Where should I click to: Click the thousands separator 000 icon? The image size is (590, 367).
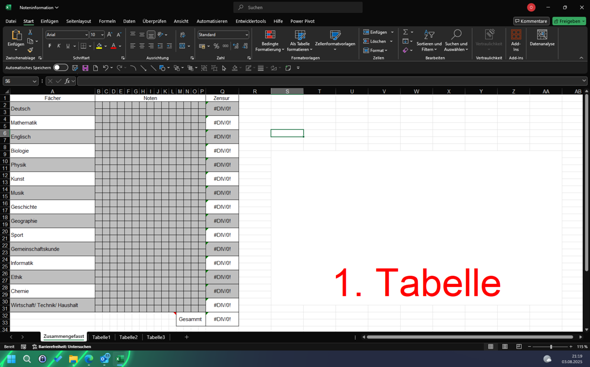(225, 46)
